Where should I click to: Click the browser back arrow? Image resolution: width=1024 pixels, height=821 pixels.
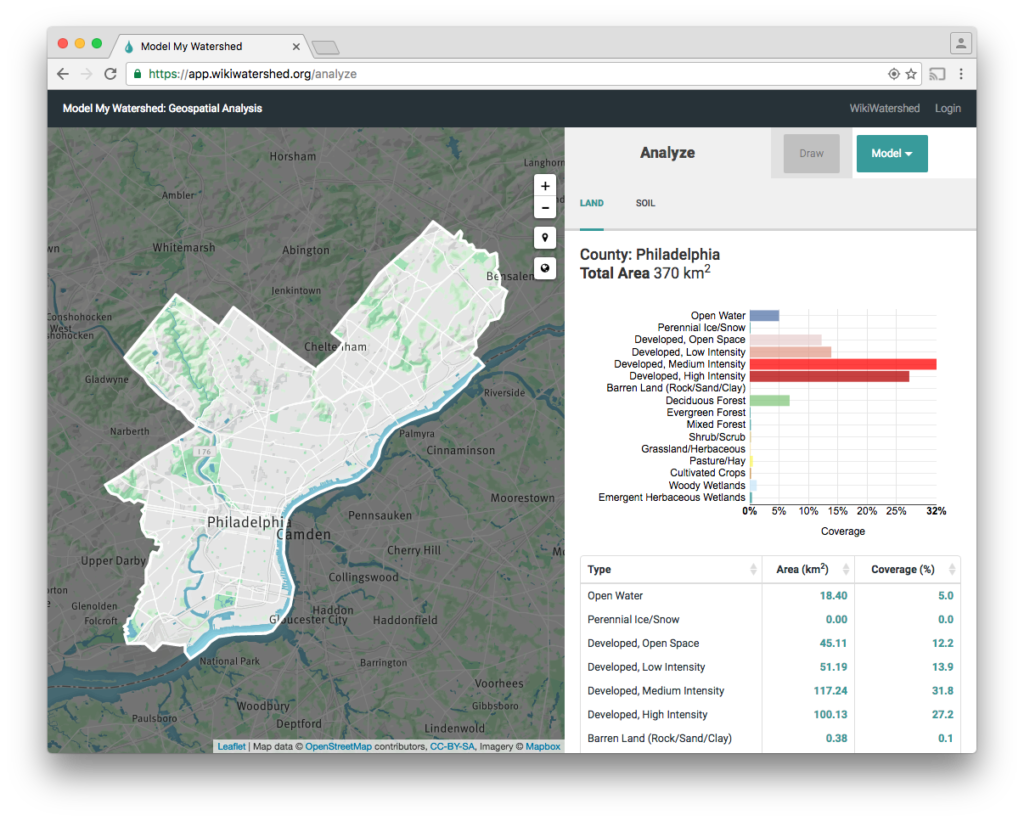(x=62, y=73)
